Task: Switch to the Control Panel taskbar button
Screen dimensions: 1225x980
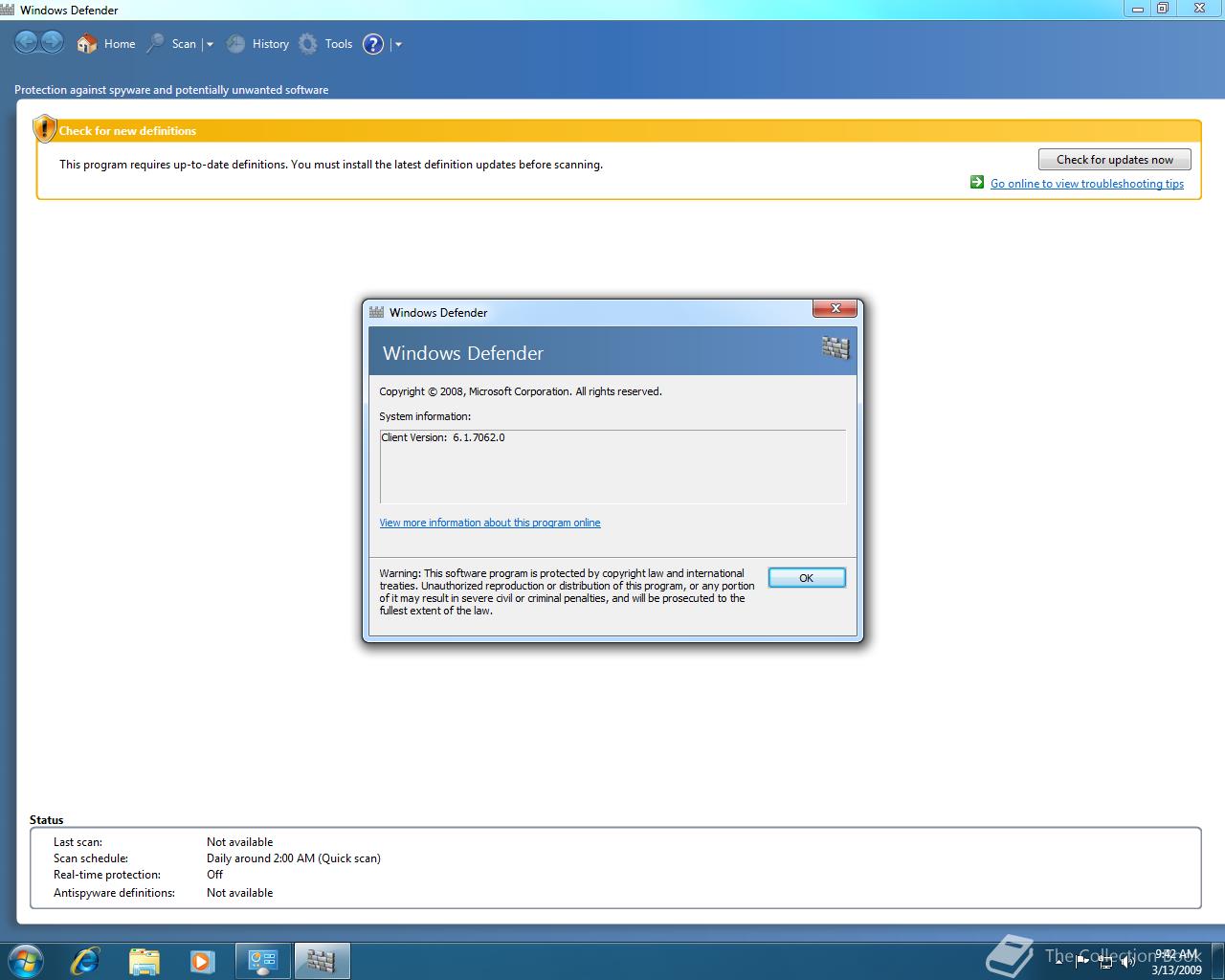Action: [263, 961]
